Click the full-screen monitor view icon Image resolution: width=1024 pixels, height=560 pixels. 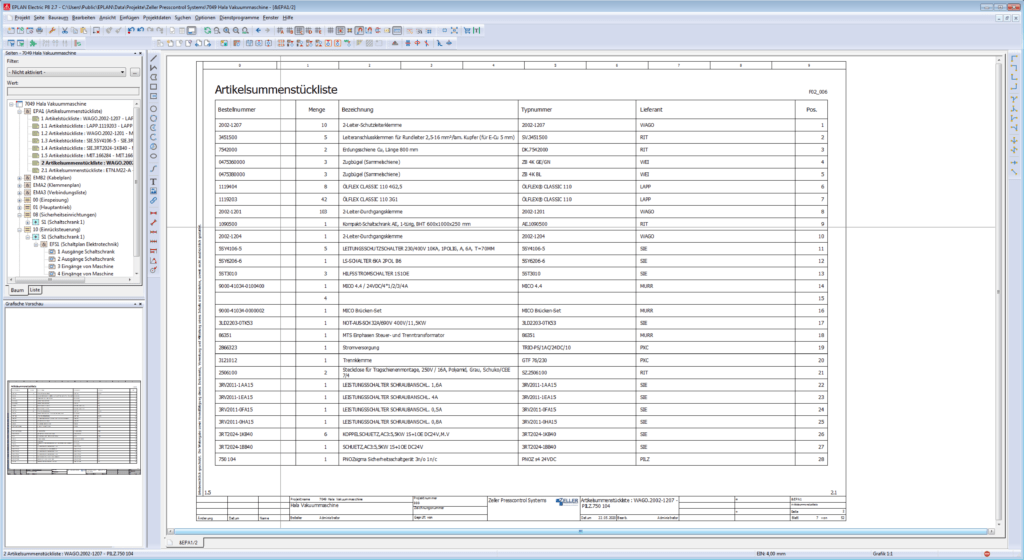pos(191,30)
